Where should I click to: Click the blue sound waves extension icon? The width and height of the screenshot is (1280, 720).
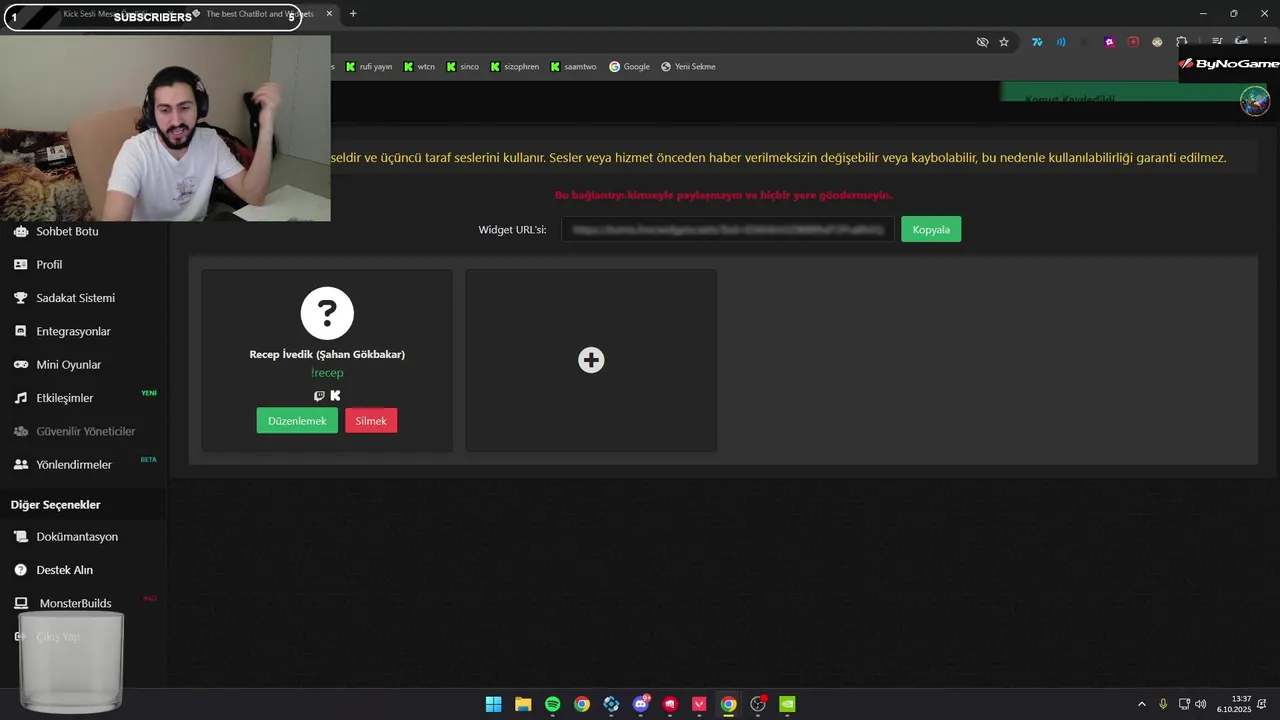[1061, 42]
